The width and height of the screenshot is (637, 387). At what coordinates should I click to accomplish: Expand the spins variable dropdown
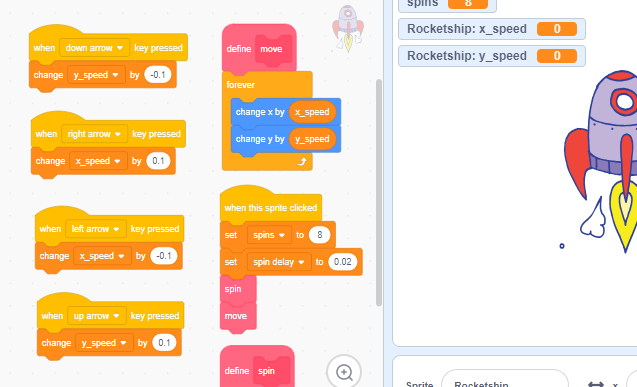(269, 235)
